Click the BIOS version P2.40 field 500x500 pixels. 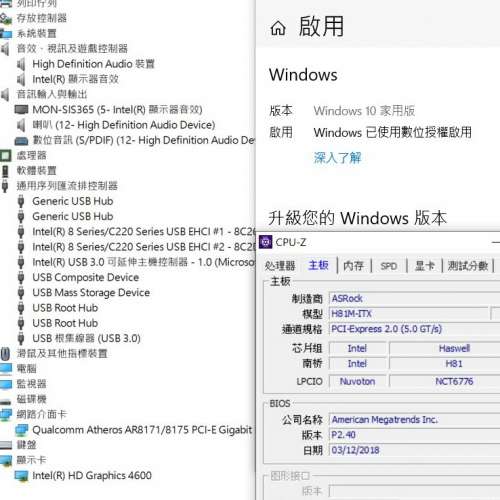[x=414, y=435]
